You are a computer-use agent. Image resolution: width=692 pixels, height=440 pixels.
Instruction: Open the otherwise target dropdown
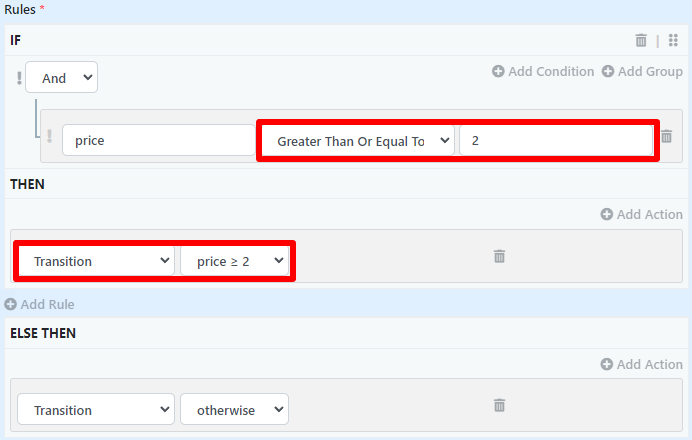pyautogui.click(x=235, y=410)
